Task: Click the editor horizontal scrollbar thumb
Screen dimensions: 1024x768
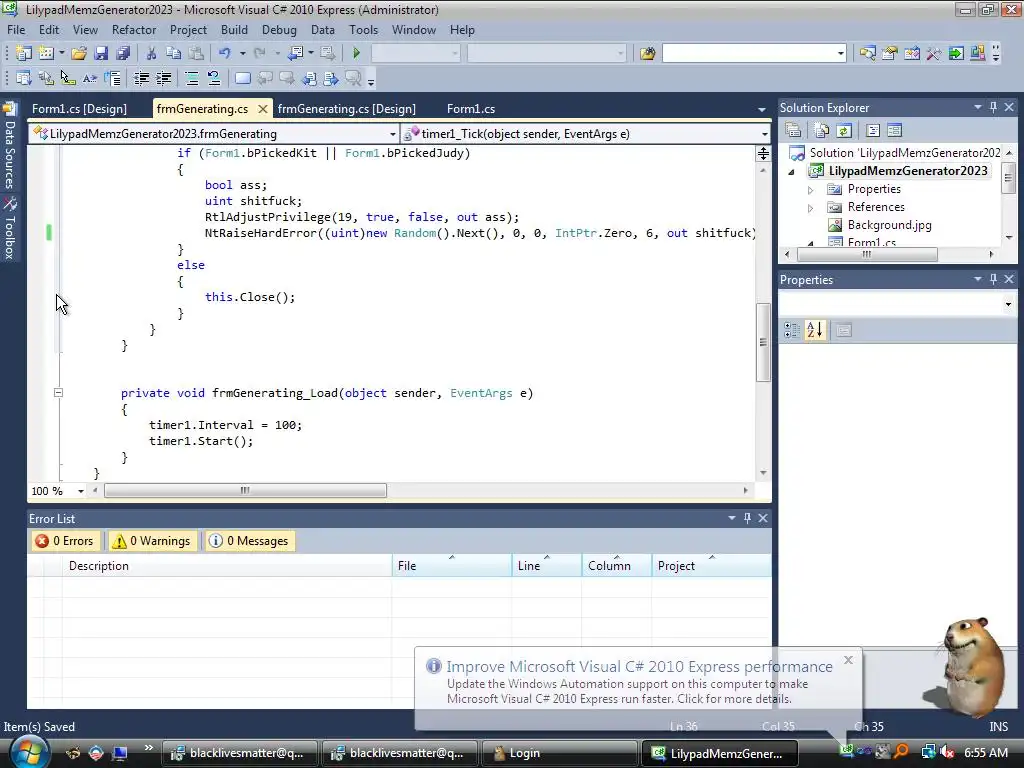Action: tap(246, 490)
